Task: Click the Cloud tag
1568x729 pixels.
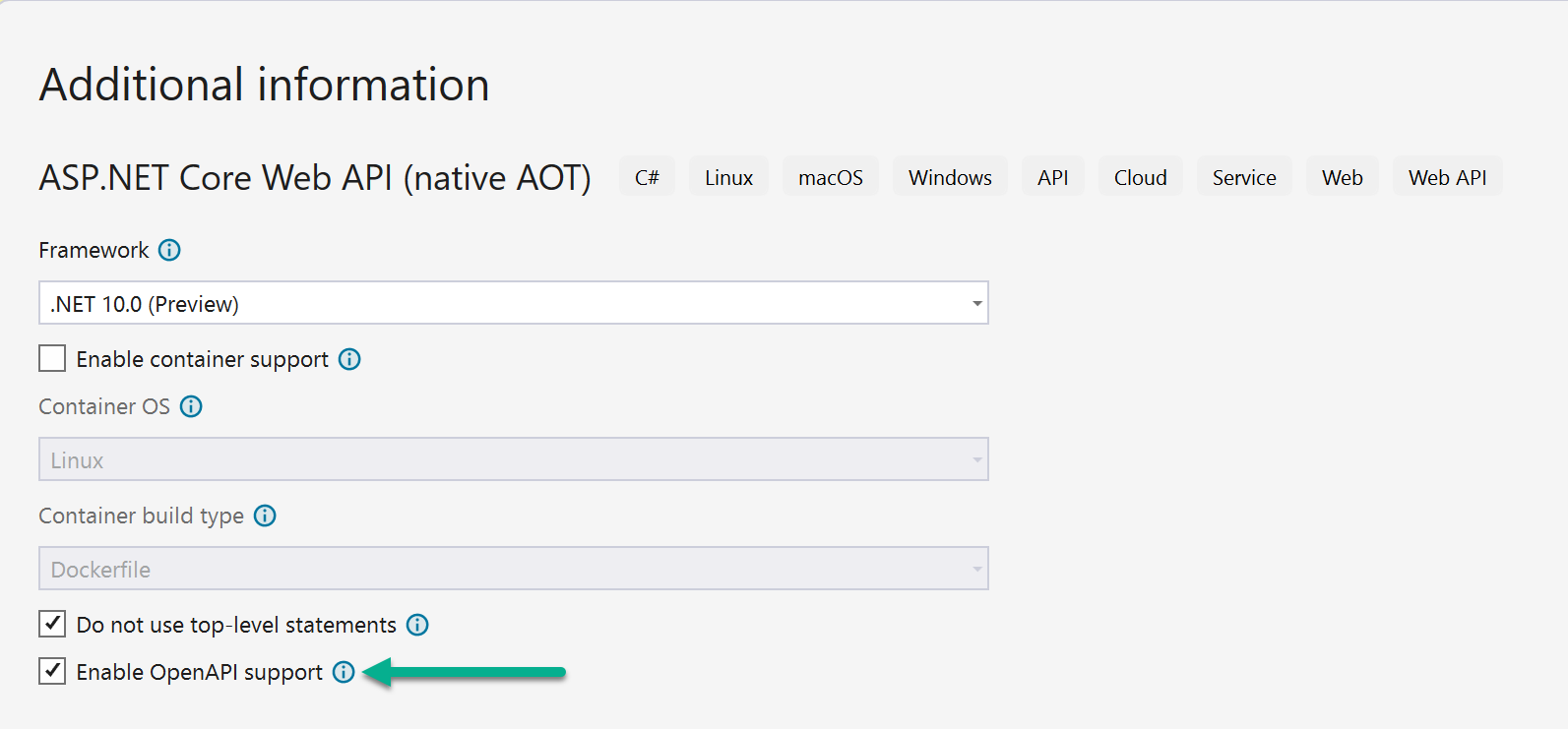Action: [x=1141, y=177]
